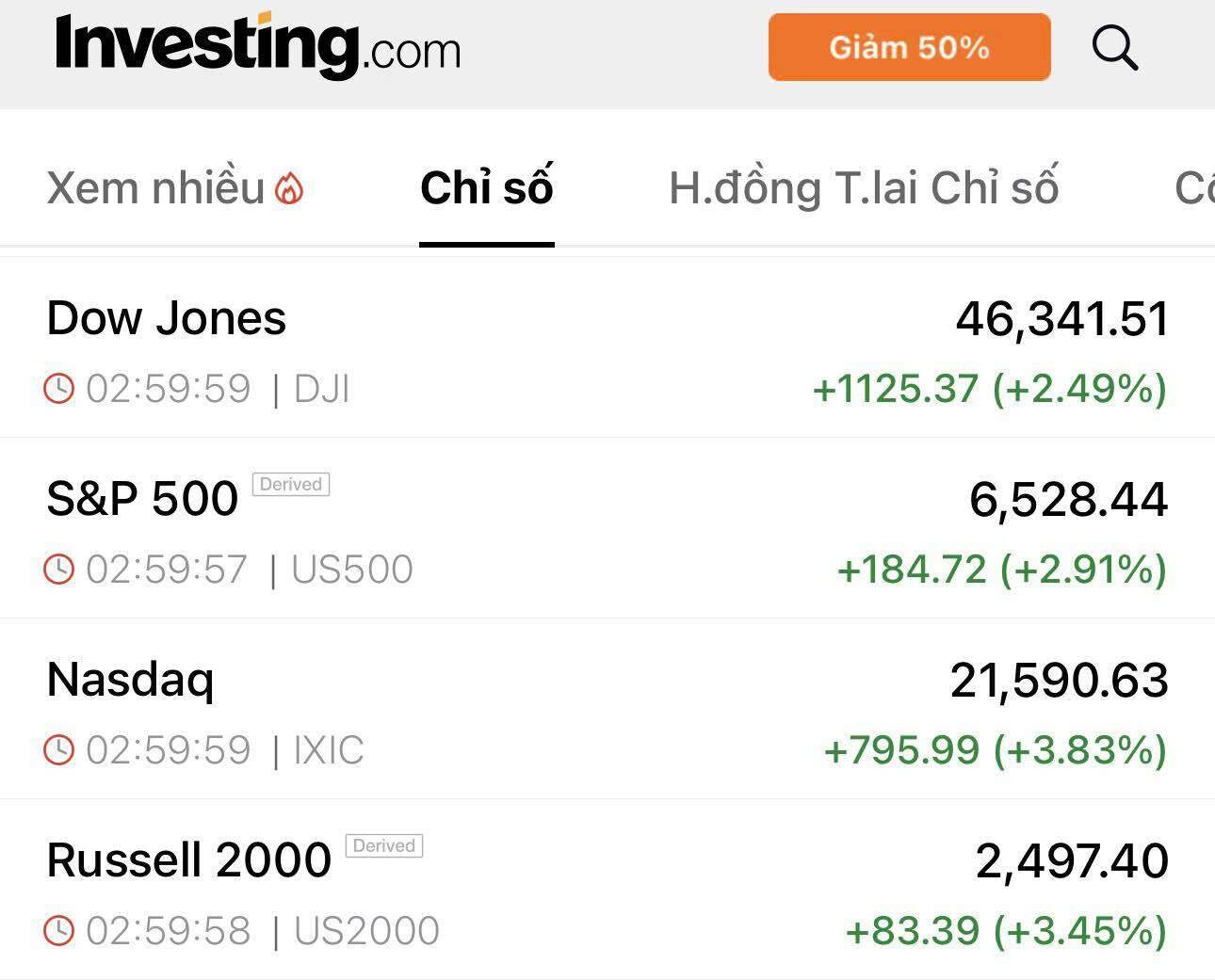Click the Nasdaq change +795.99 (+3.83%)

pyautogui.click(x=995, y=750)
